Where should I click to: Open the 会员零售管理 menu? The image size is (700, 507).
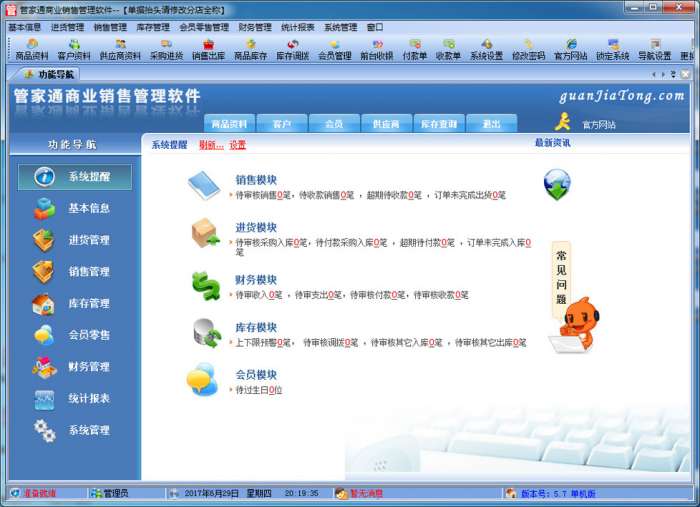pyautogui.click(x=204, y=27)
